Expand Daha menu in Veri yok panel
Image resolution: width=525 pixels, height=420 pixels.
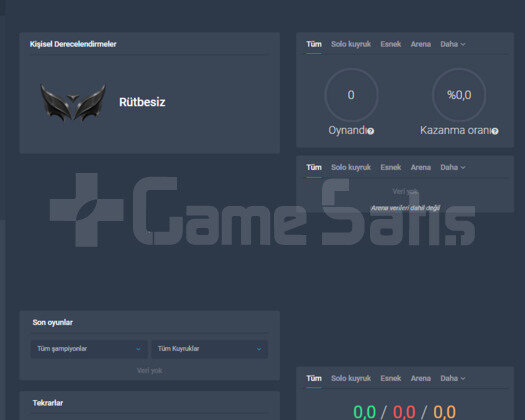(453, 167)
